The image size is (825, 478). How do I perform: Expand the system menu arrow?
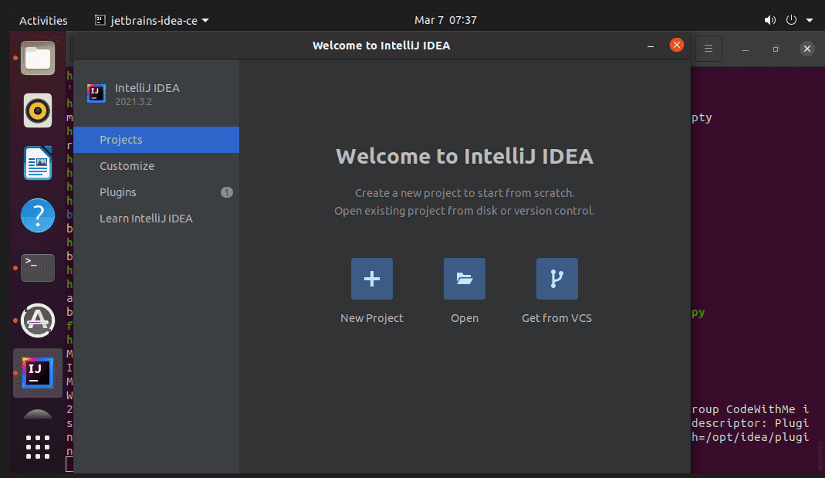point(810,21)
